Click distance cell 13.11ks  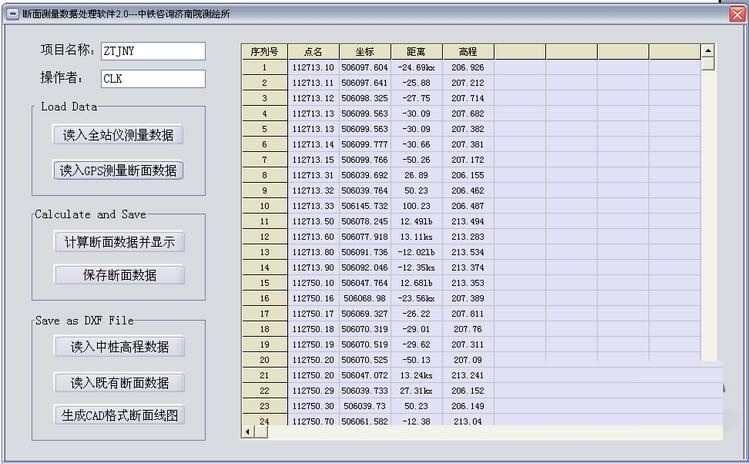tap(417, 237)
